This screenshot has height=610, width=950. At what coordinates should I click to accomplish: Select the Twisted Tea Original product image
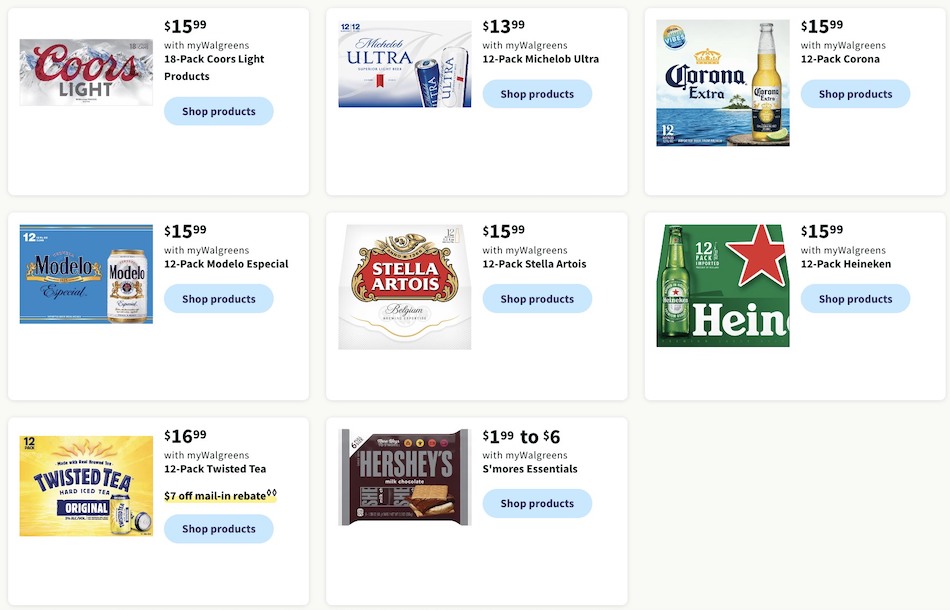(85, 484)
